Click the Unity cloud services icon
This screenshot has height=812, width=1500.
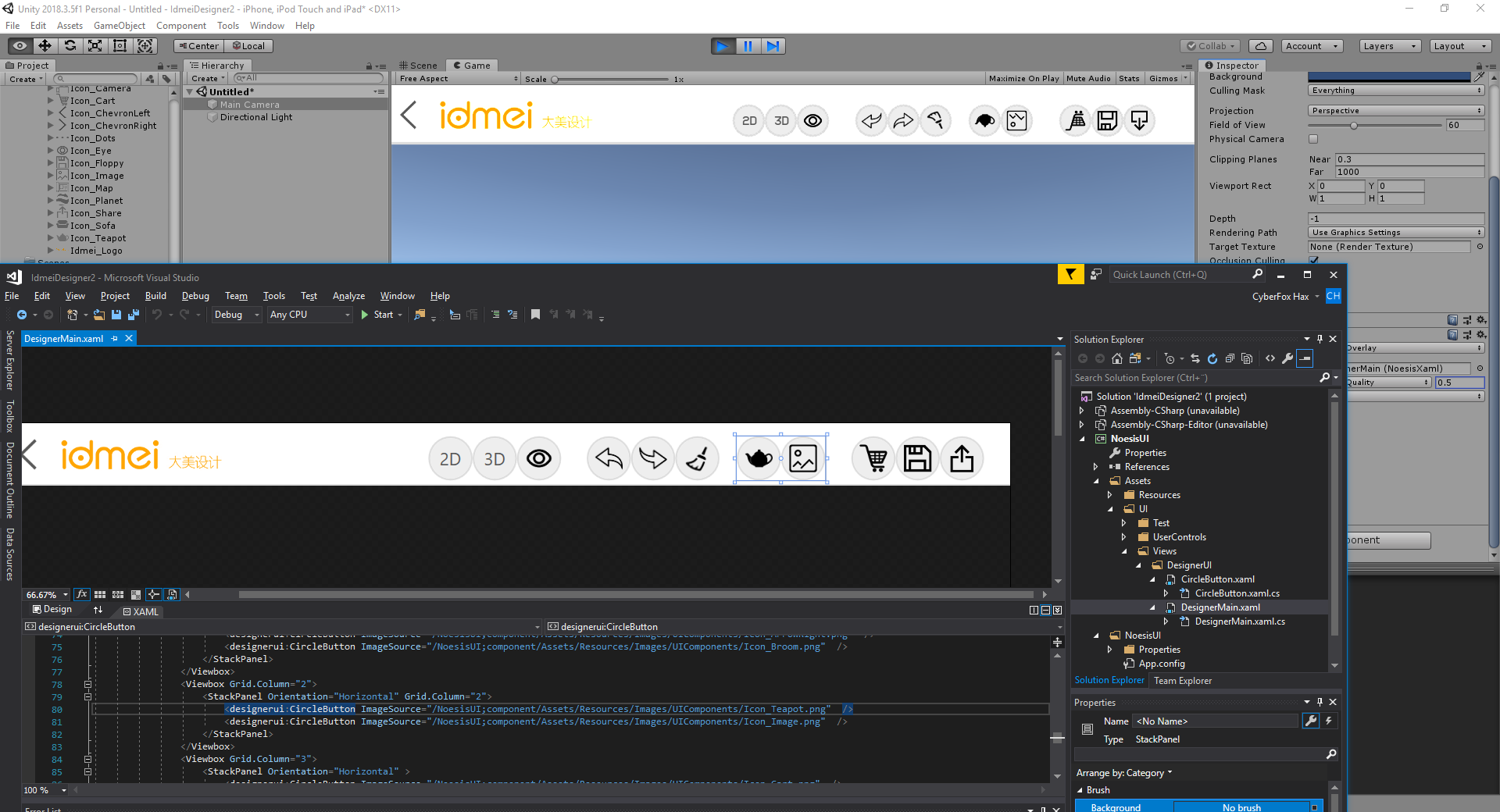1261,46
